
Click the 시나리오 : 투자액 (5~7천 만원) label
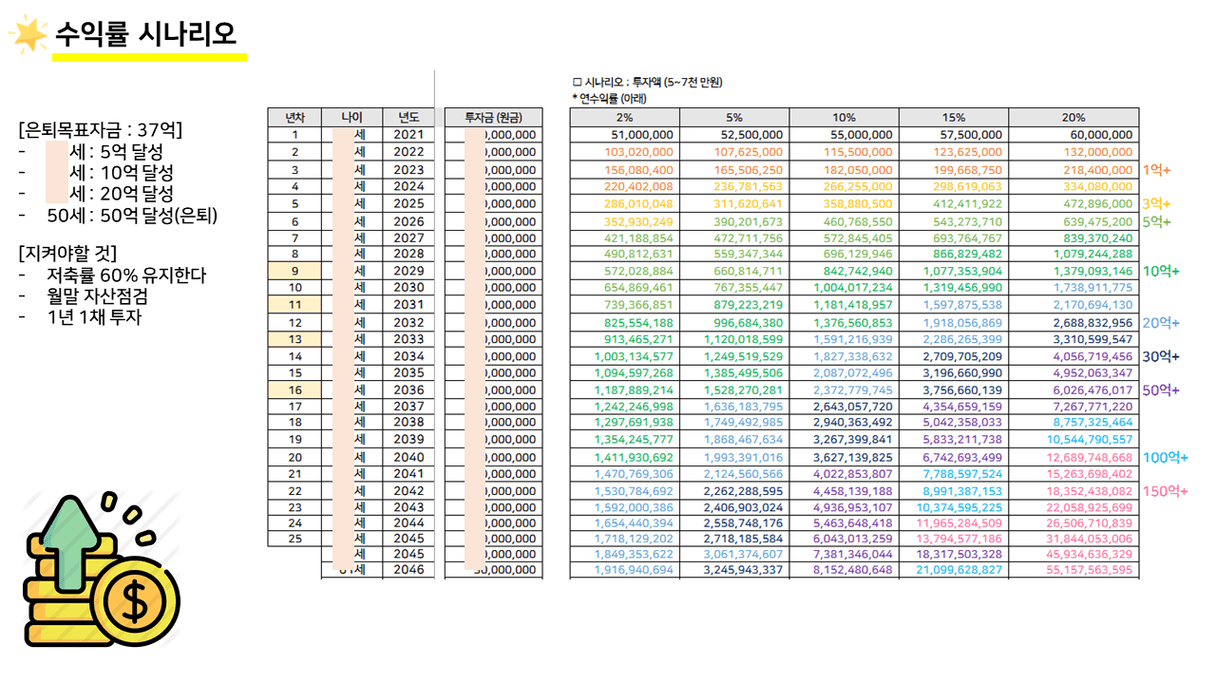point(647,82)
